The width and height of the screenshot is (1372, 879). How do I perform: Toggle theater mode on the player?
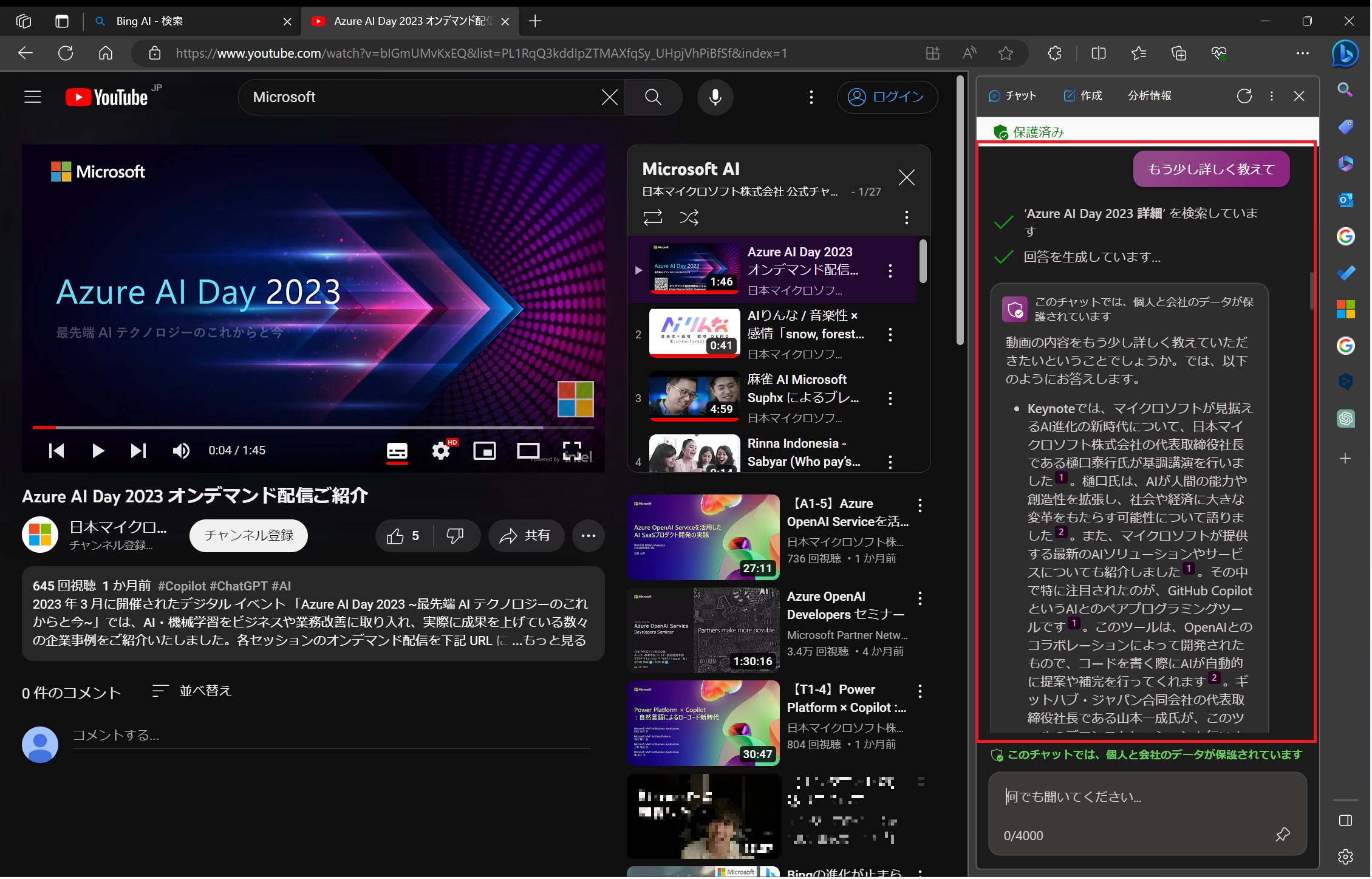(x=528, y=451)
